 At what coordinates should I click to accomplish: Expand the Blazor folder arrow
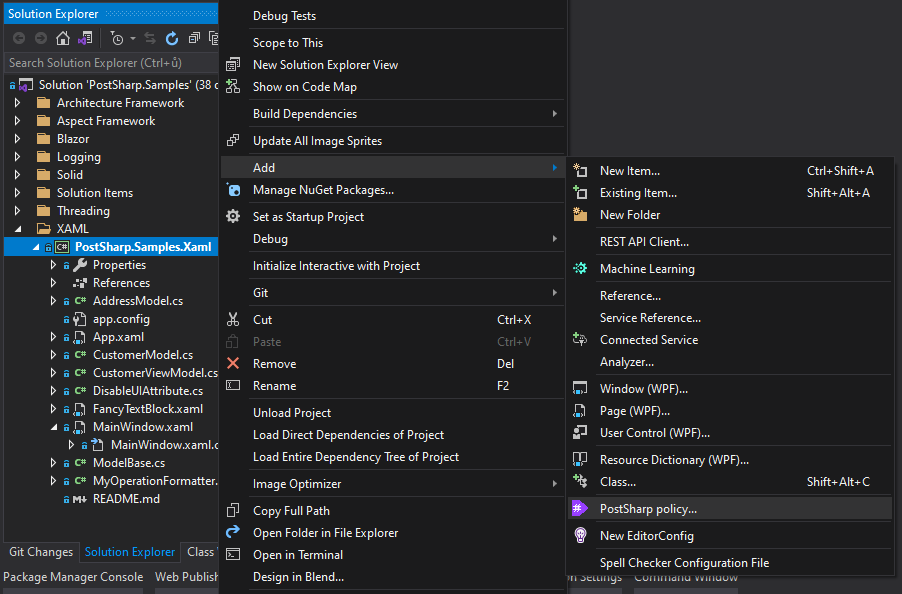tap(17, 139)
